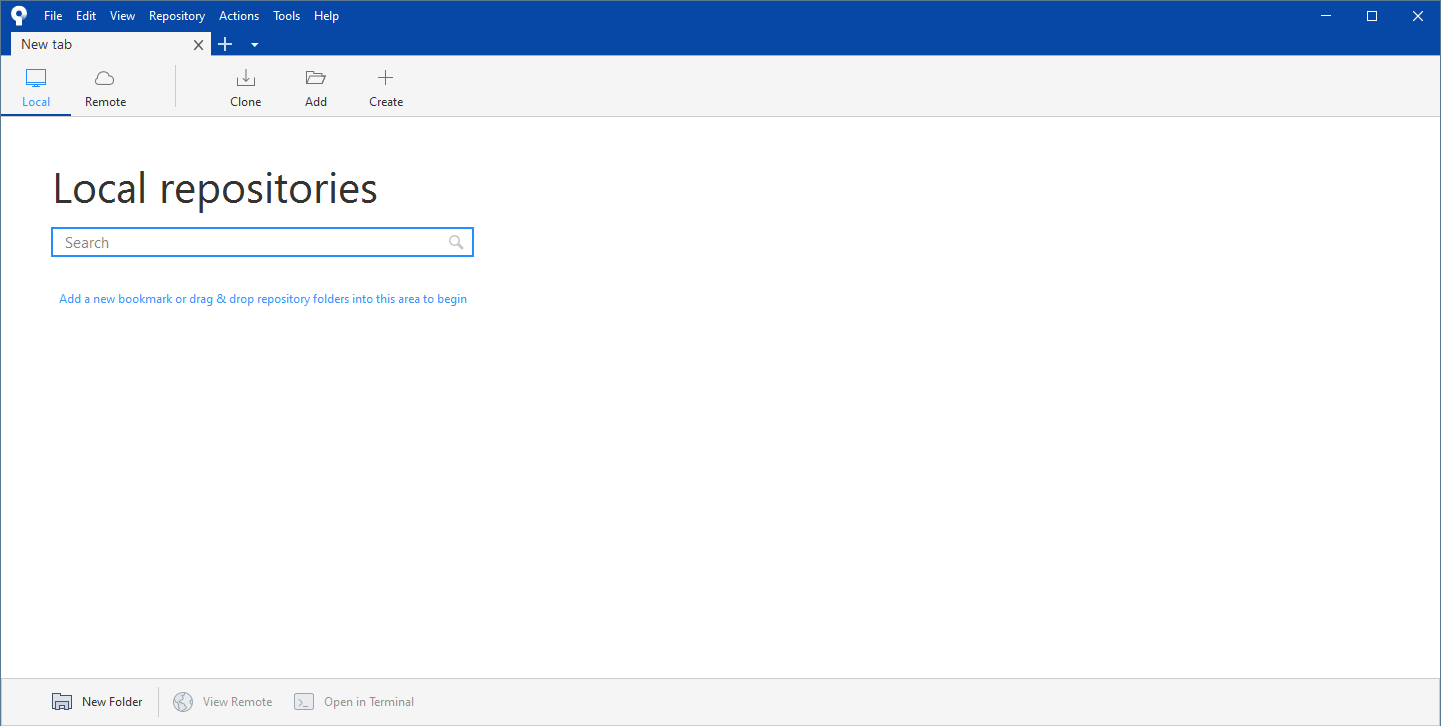Add an existing repository
Viewport: 1441px width, 727px height.
(315, 86)
